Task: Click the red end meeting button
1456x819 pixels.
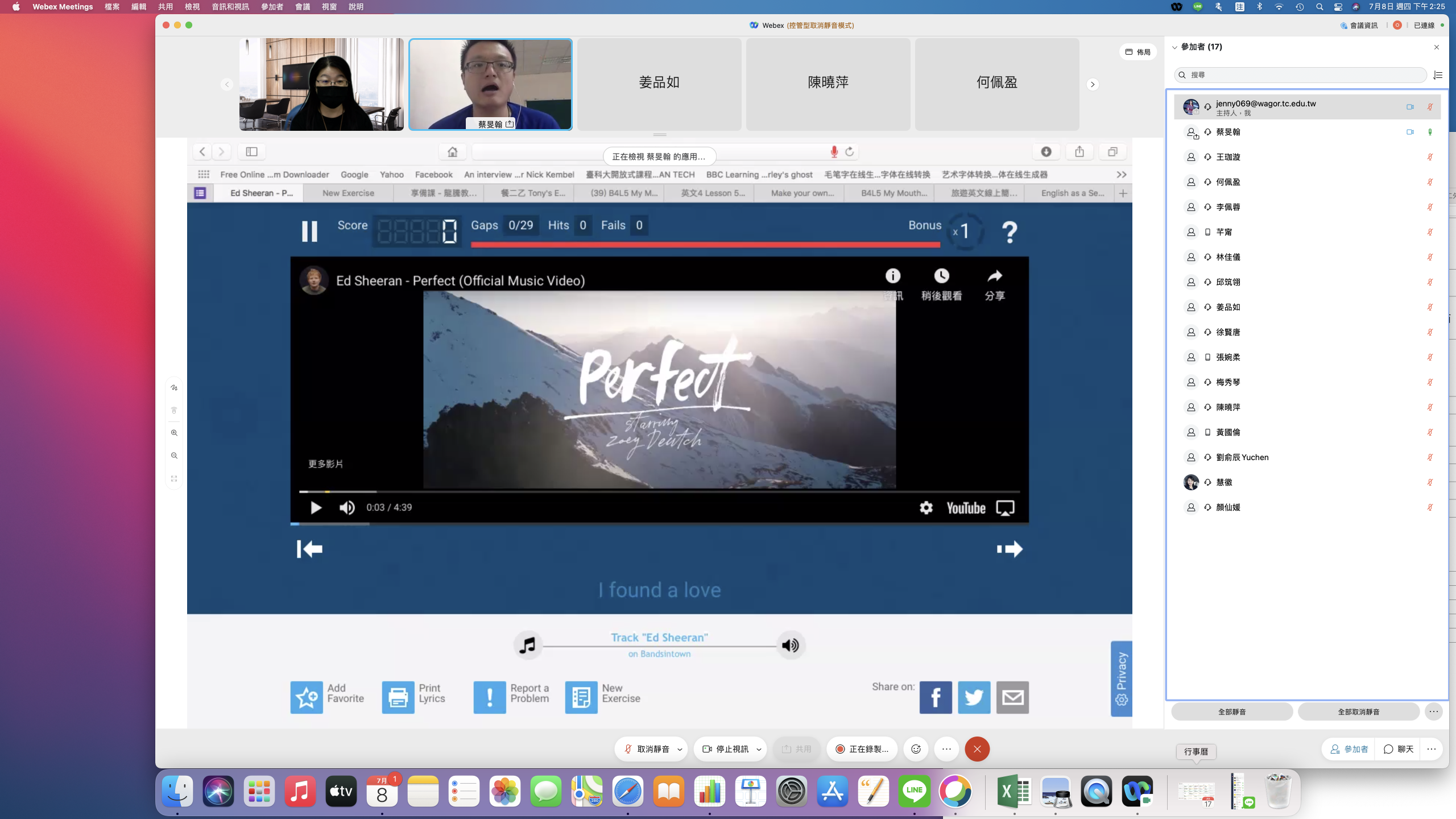Action: tap(977, 749)
